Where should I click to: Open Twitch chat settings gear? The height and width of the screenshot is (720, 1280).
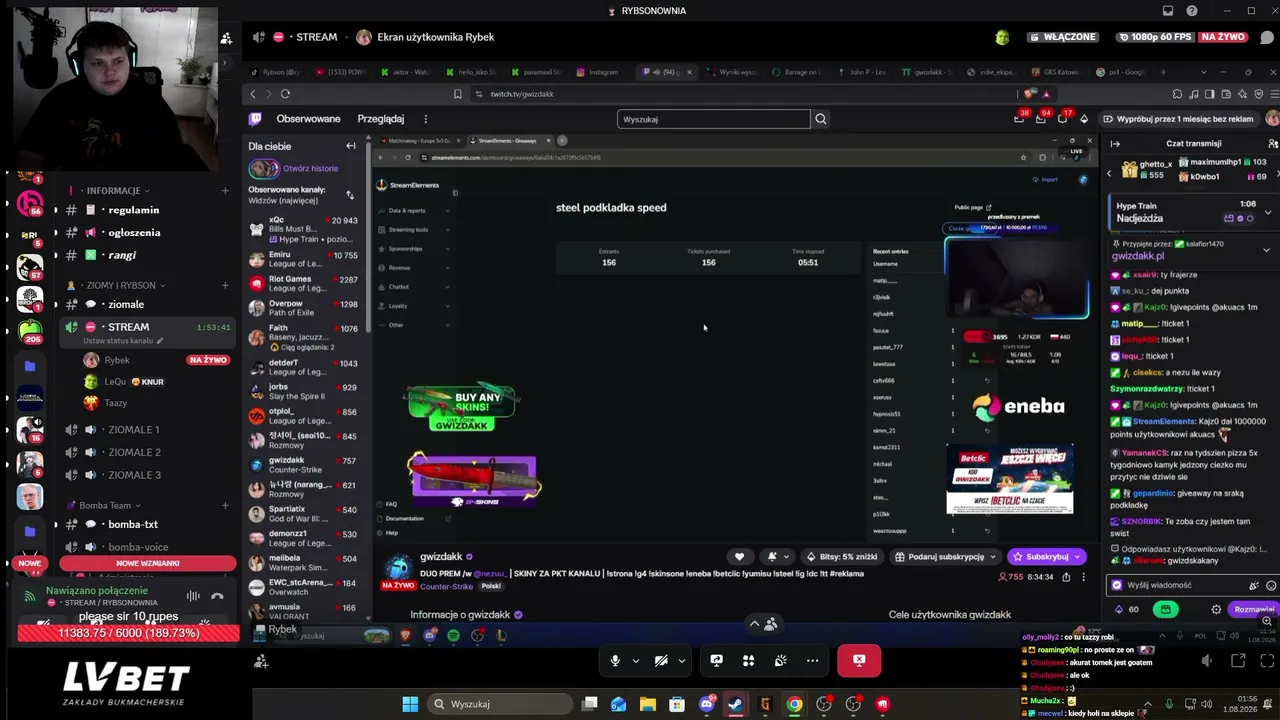click(x=1216, y=609)
